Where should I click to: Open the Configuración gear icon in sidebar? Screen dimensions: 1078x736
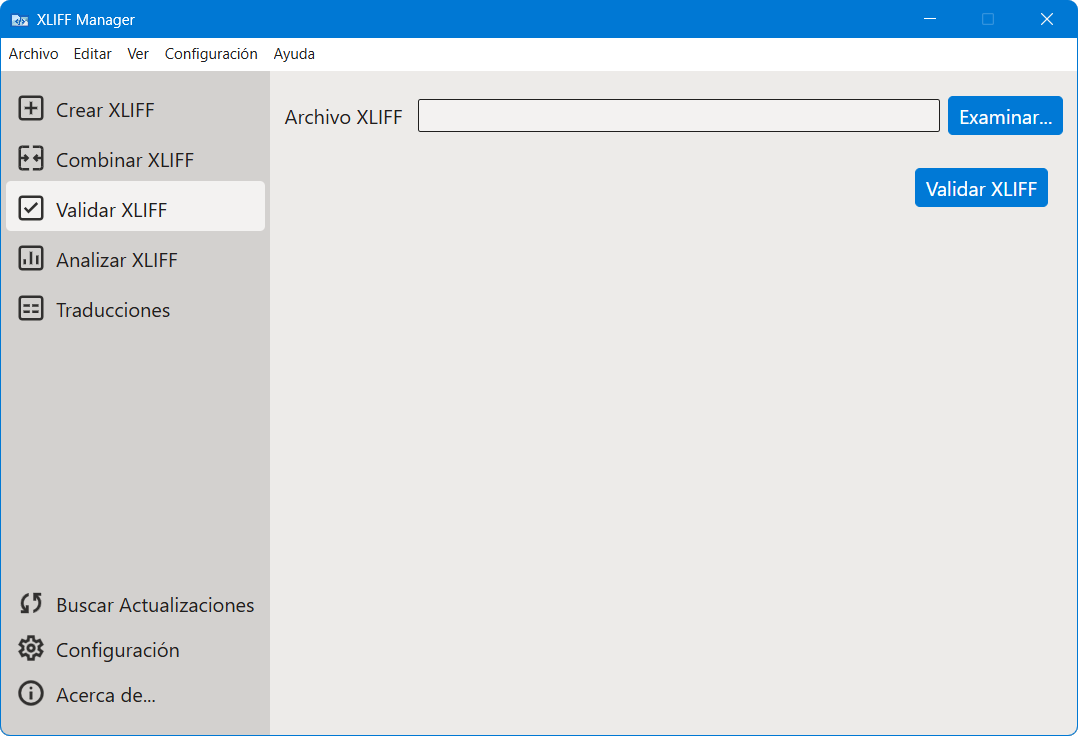[31, 649]
